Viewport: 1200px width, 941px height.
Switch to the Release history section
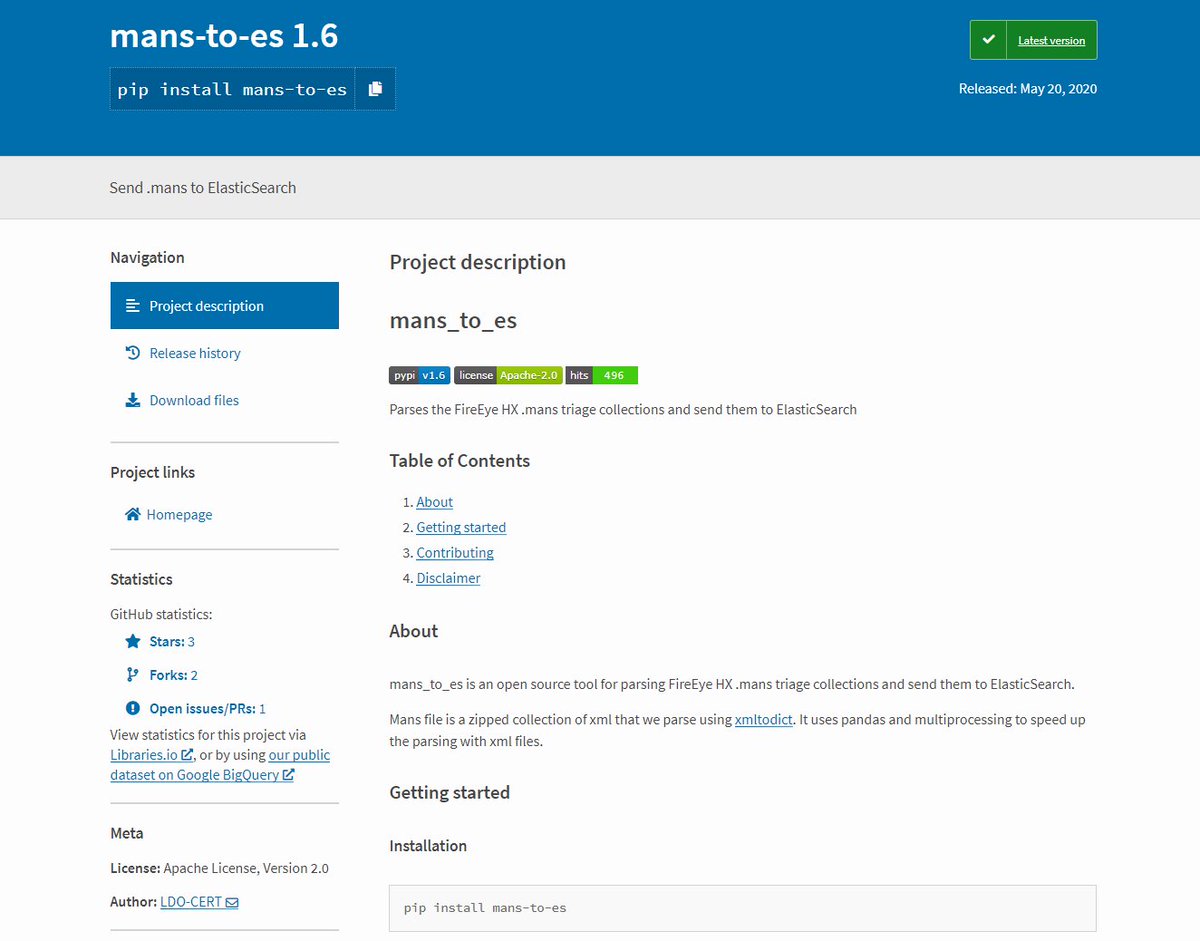(195, 352)
